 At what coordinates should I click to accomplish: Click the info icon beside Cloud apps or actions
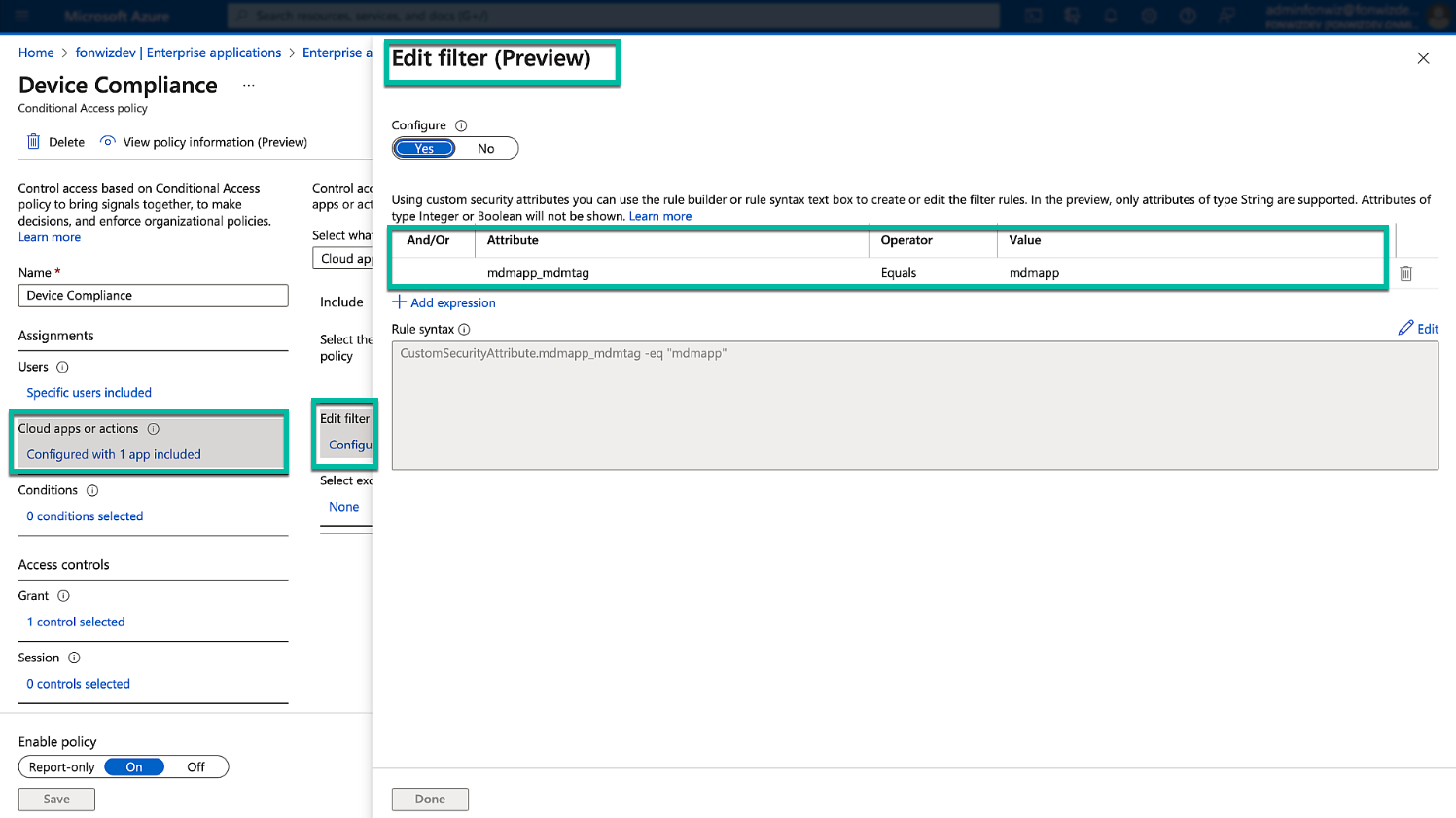[153, 429]
